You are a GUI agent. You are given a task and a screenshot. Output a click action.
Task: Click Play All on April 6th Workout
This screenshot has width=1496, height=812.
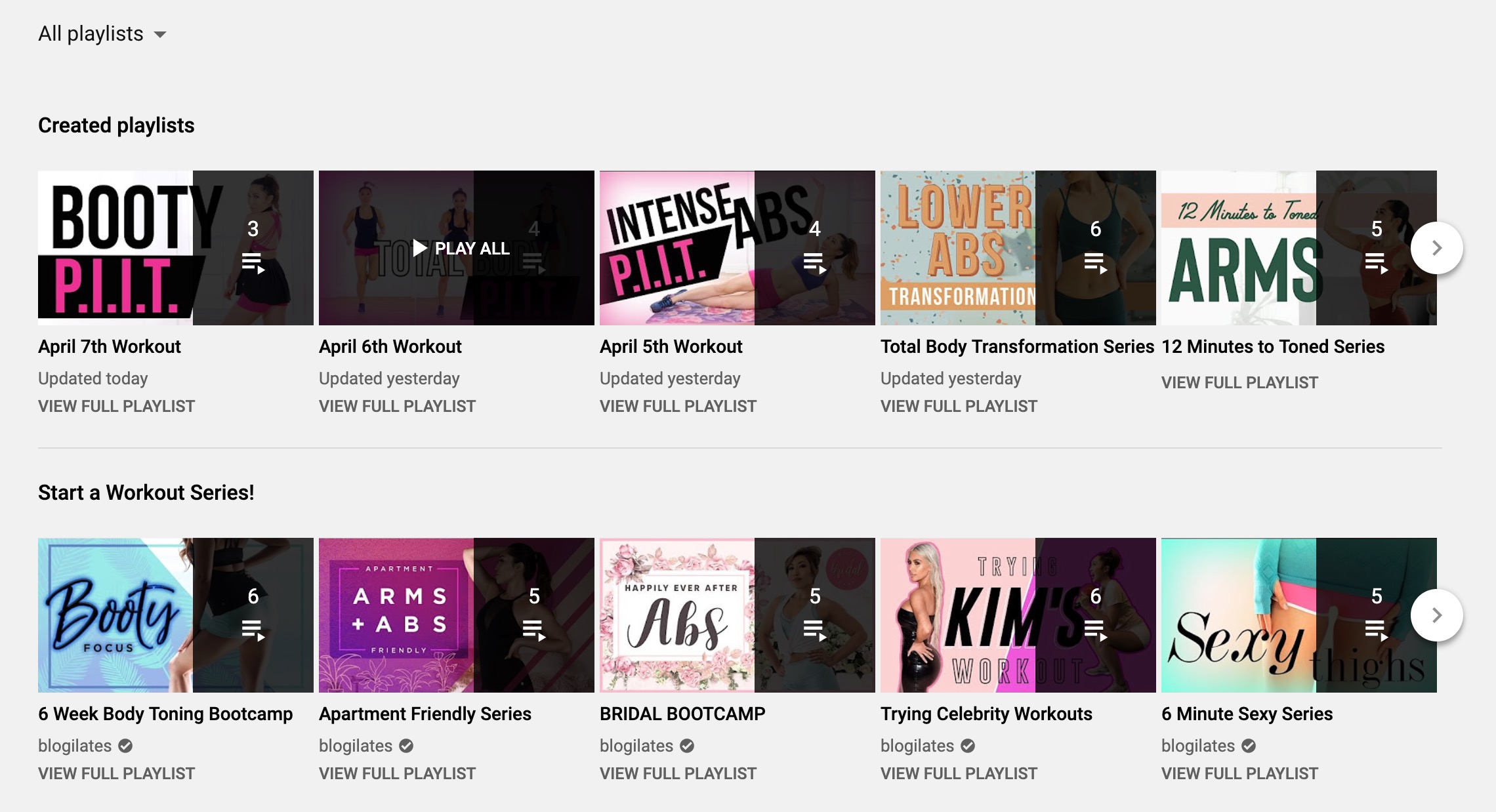point(461,249)
